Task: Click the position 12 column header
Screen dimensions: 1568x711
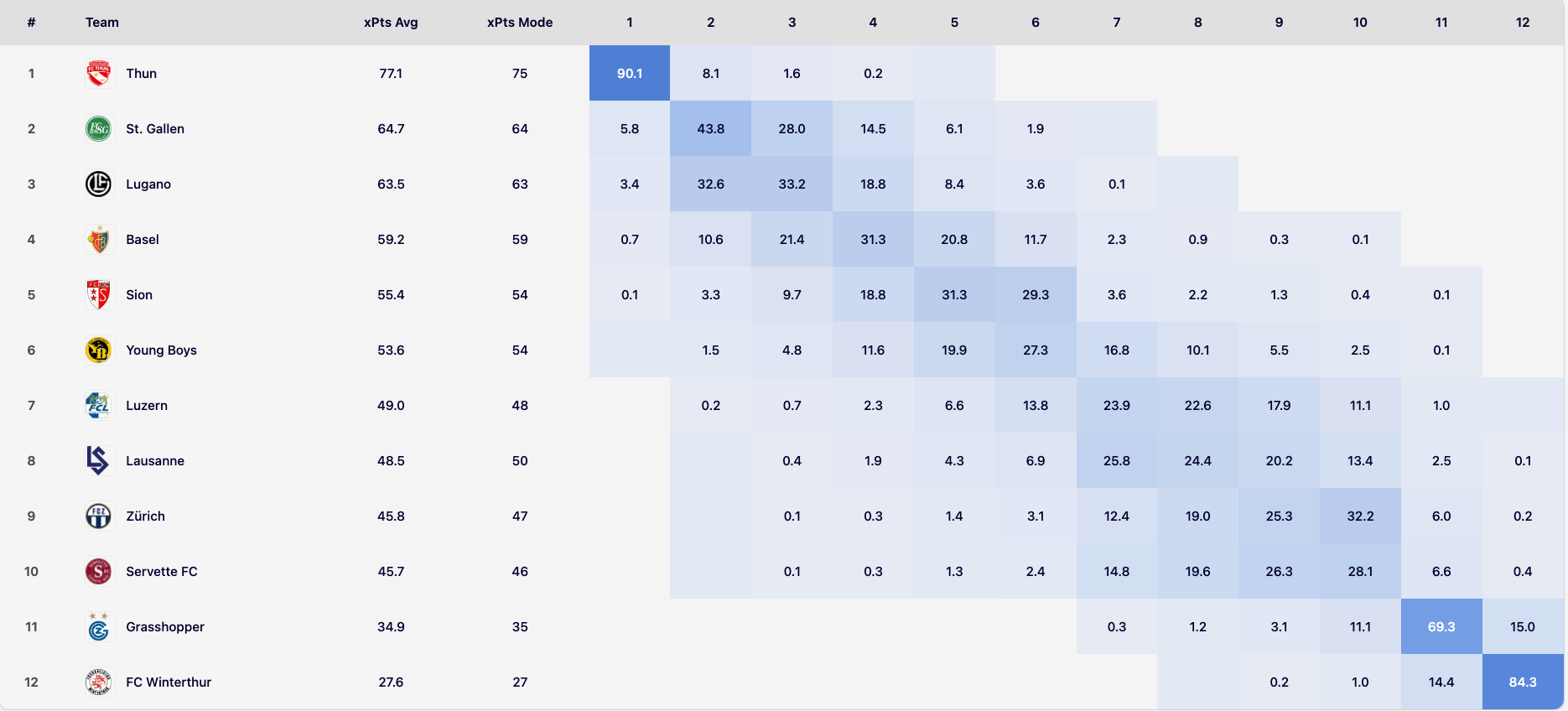Action: tap(1523, 23)
